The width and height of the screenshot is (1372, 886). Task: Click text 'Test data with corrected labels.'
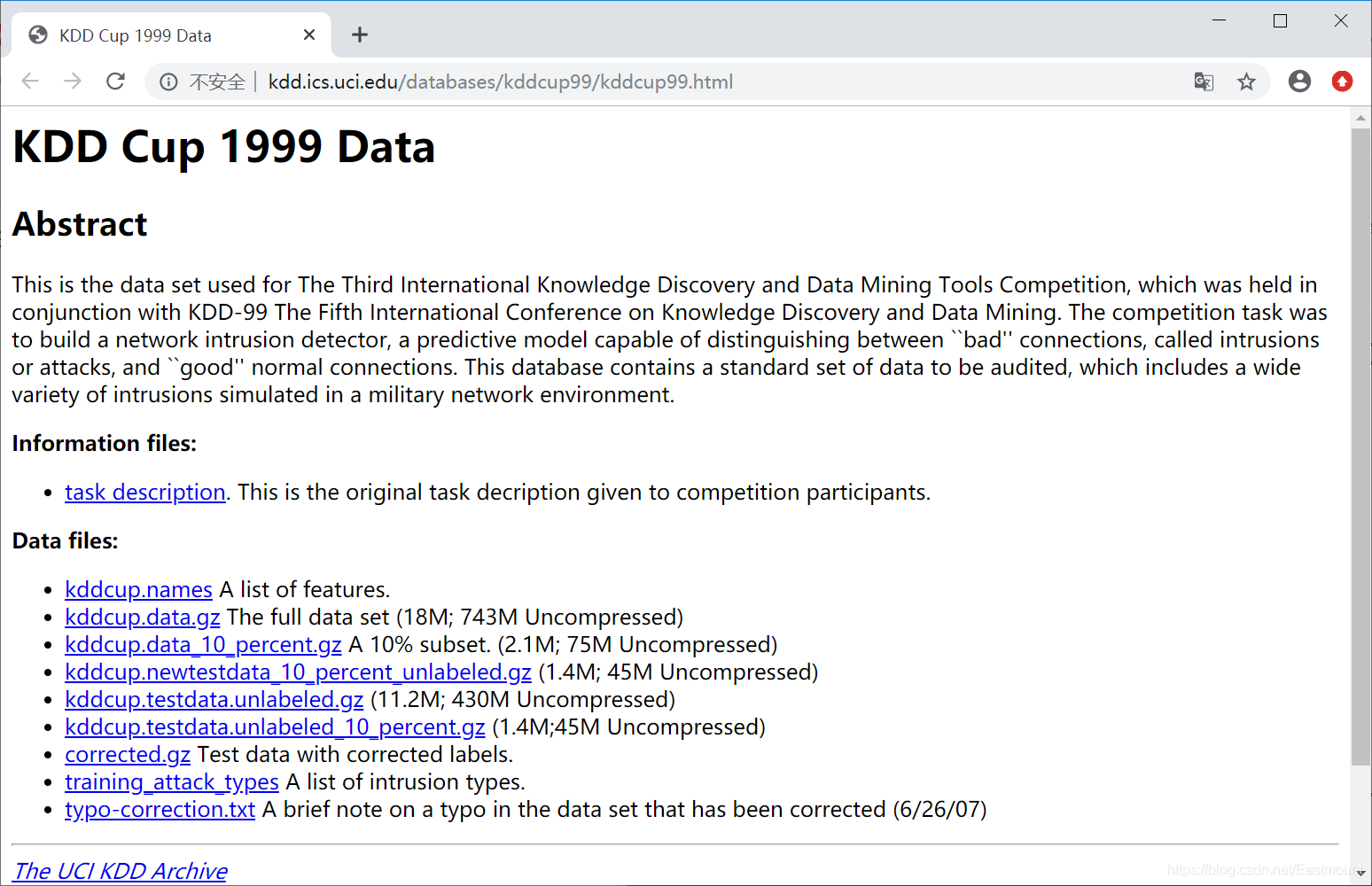click(355, 755)
